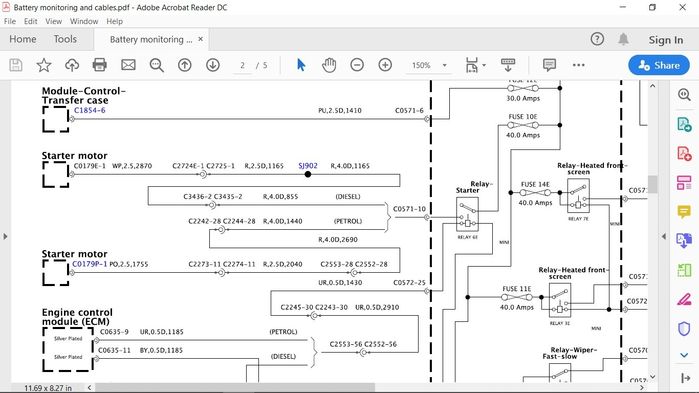Open yellow Comment tool in sidebar
Screen dimensions: 699x393
pyautogui.click(x=684, y=212)
